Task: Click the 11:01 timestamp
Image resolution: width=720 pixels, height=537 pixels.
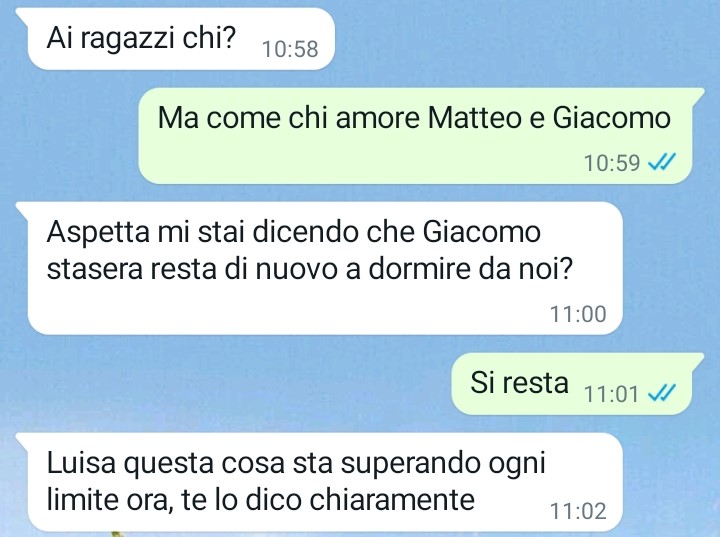Action: [611, 394]
